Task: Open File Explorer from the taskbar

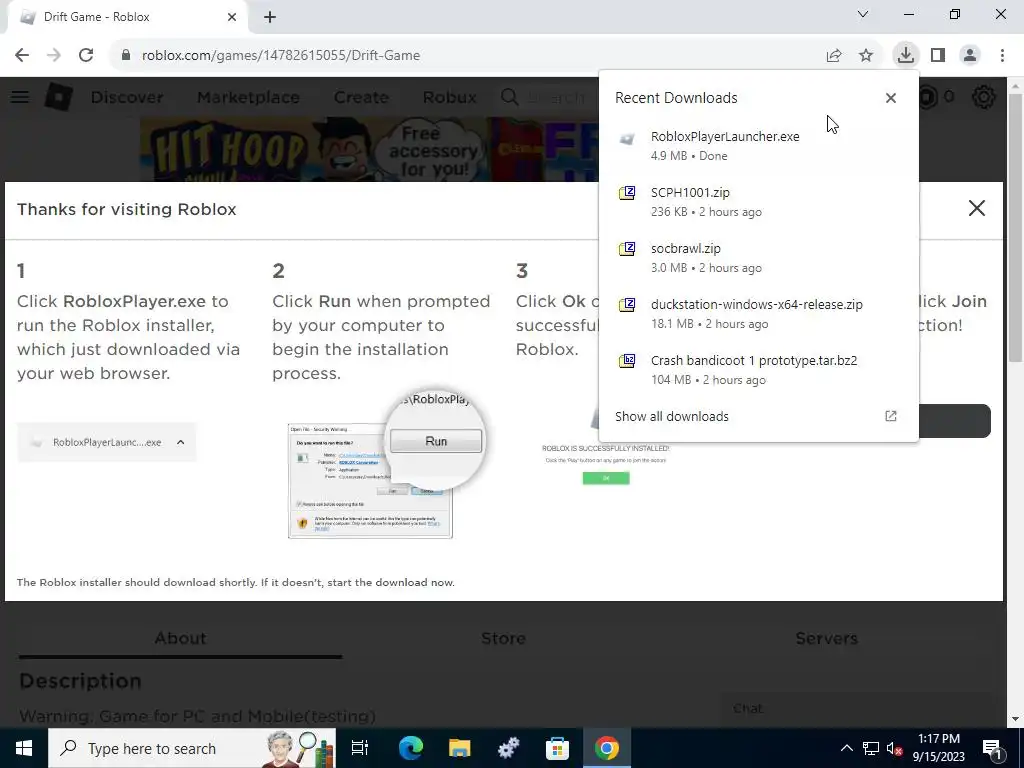Action: [460, 748]
